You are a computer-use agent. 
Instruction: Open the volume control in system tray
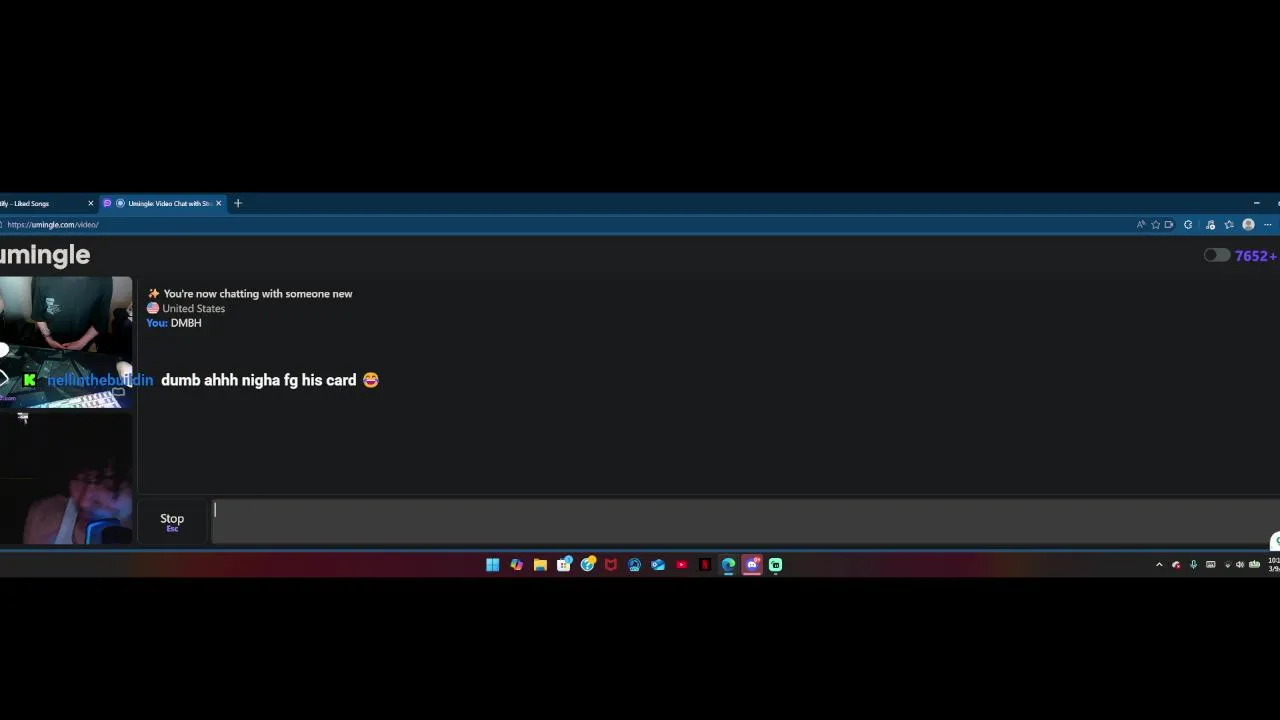[x=1240, y=565]
